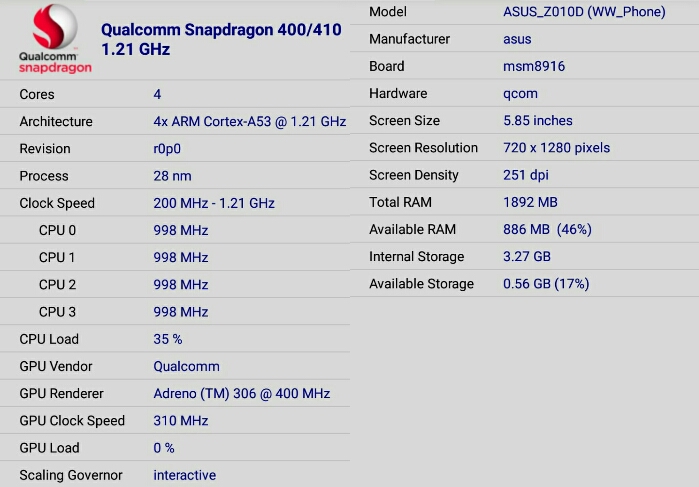Click the Available Storage value 0.56 GB (17%)
699x487 pixels.
[546, 284]
